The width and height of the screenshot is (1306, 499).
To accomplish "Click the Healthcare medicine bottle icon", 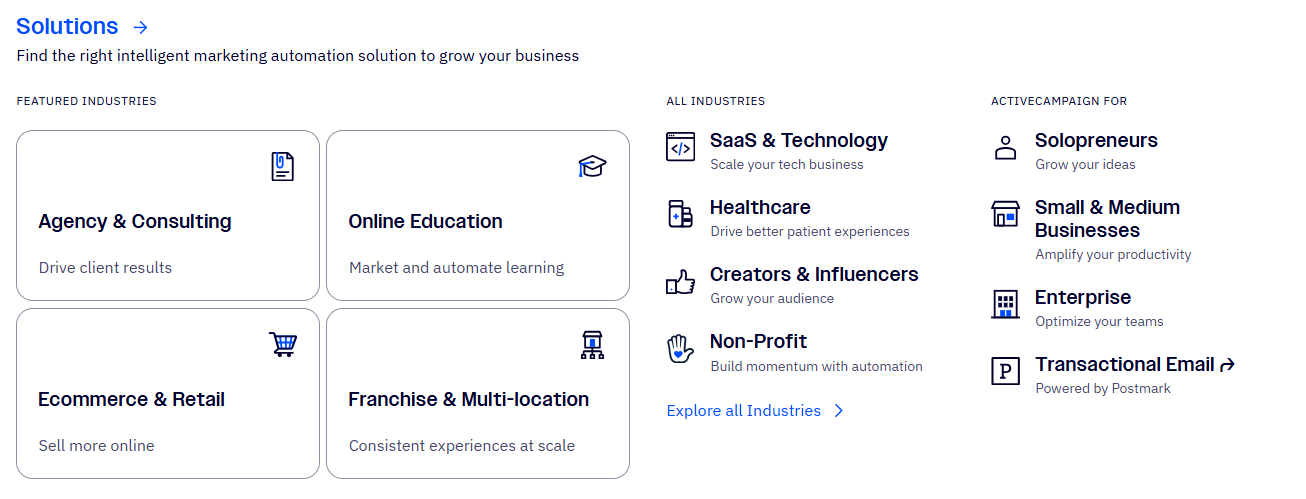I will coord(680,214).
